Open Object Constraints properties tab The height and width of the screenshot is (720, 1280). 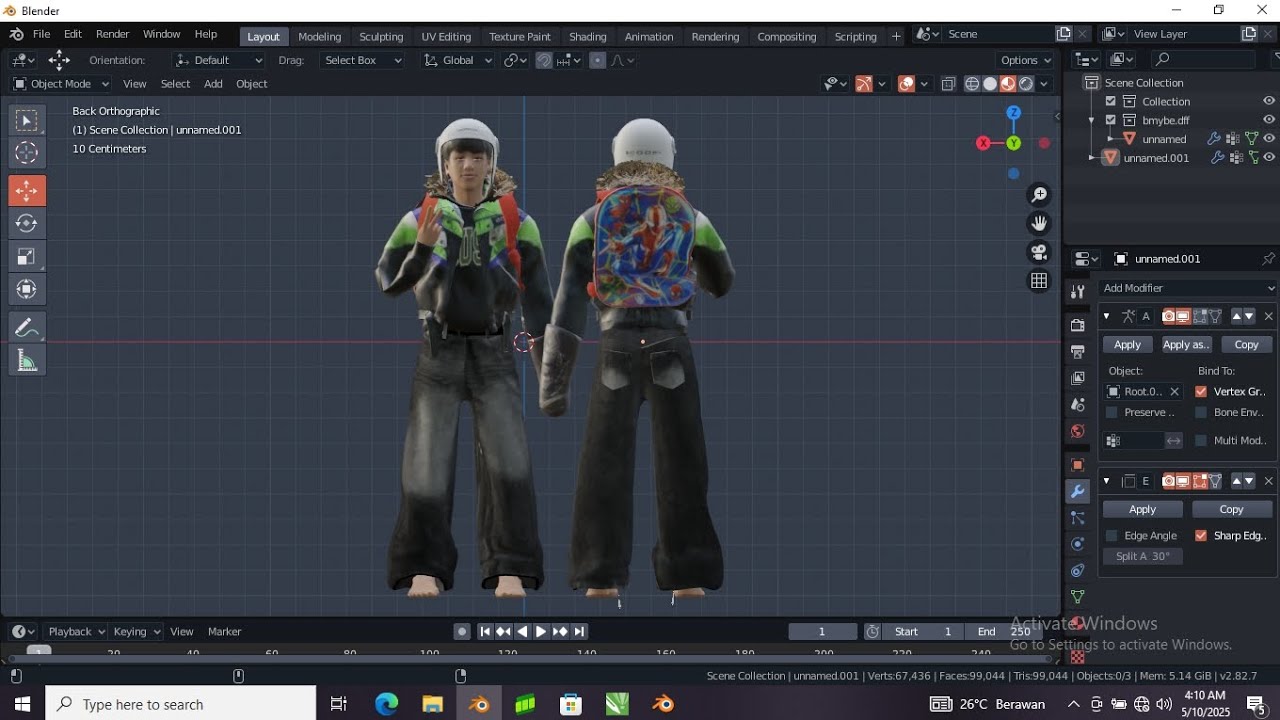tap(1078, 571)
